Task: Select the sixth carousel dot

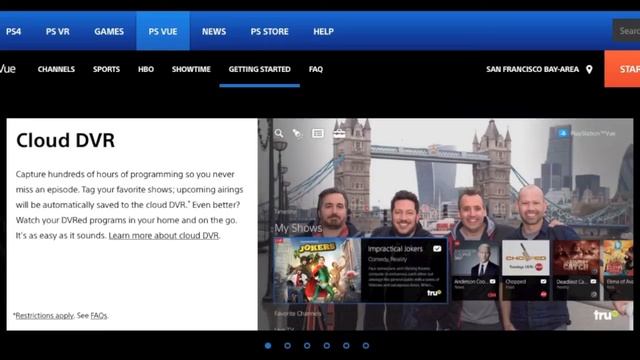Action: click(x=366, y=346)
